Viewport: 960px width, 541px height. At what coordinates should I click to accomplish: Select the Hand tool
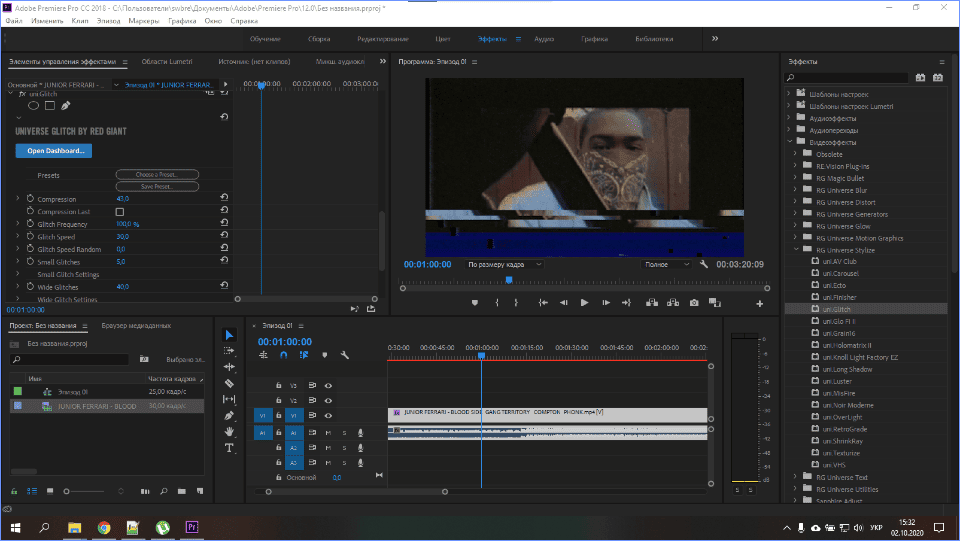pyautogui.click(x=229, y=431)
